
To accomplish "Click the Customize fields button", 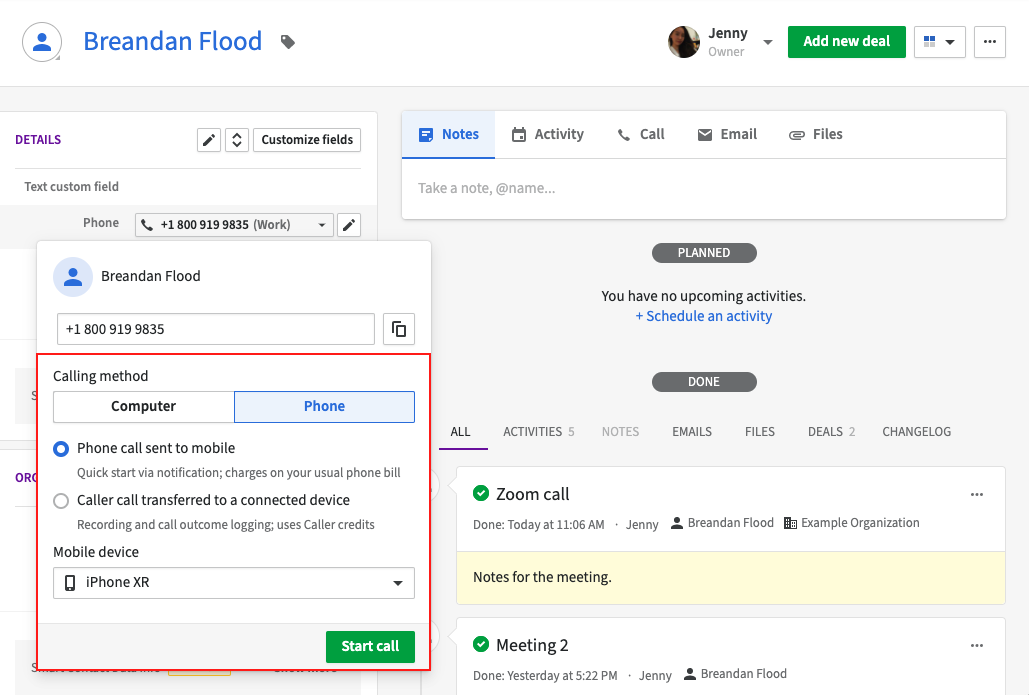I will click(x=307, y=140).
